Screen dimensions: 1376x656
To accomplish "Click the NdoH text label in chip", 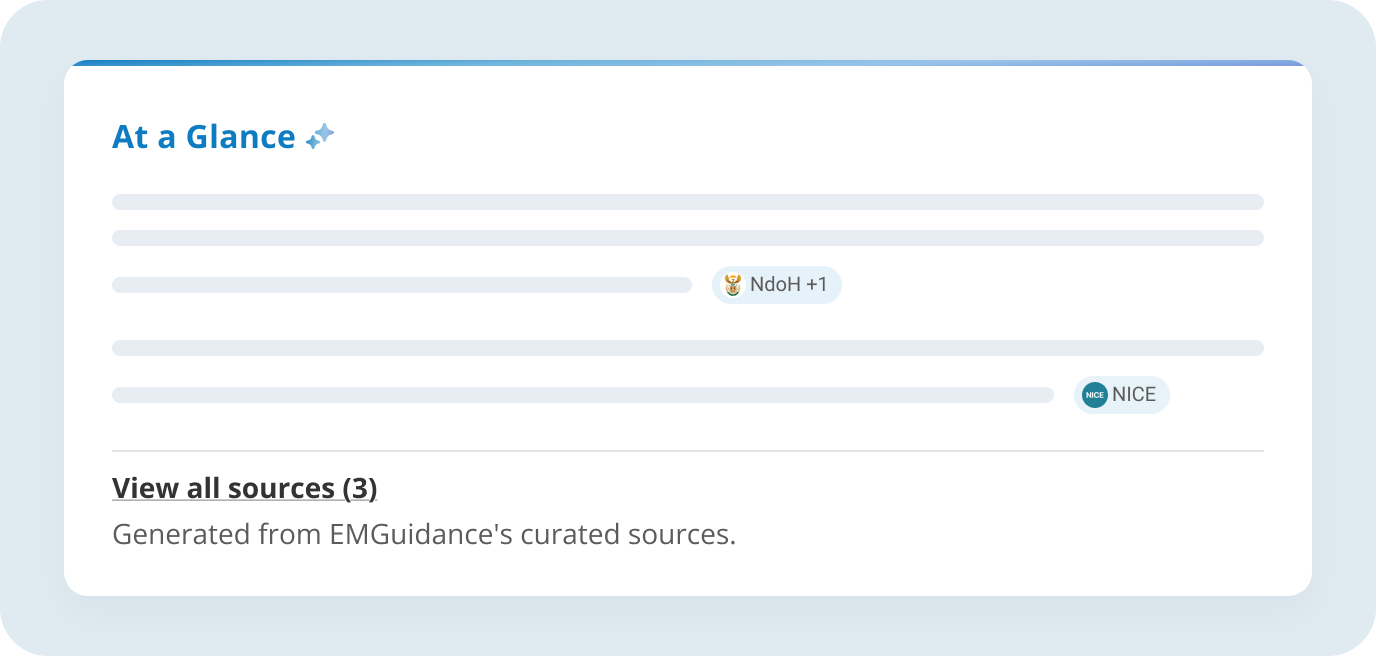I will pos(776,285).
